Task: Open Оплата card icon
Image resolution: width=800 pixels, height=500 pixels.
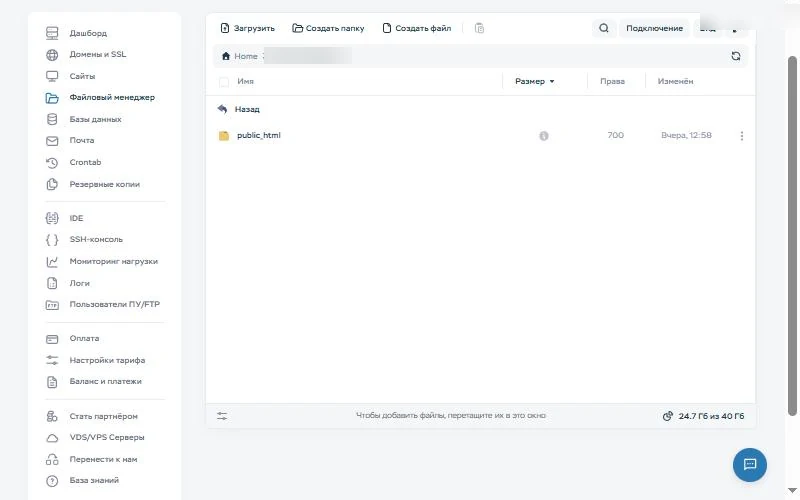Action: 52,339
